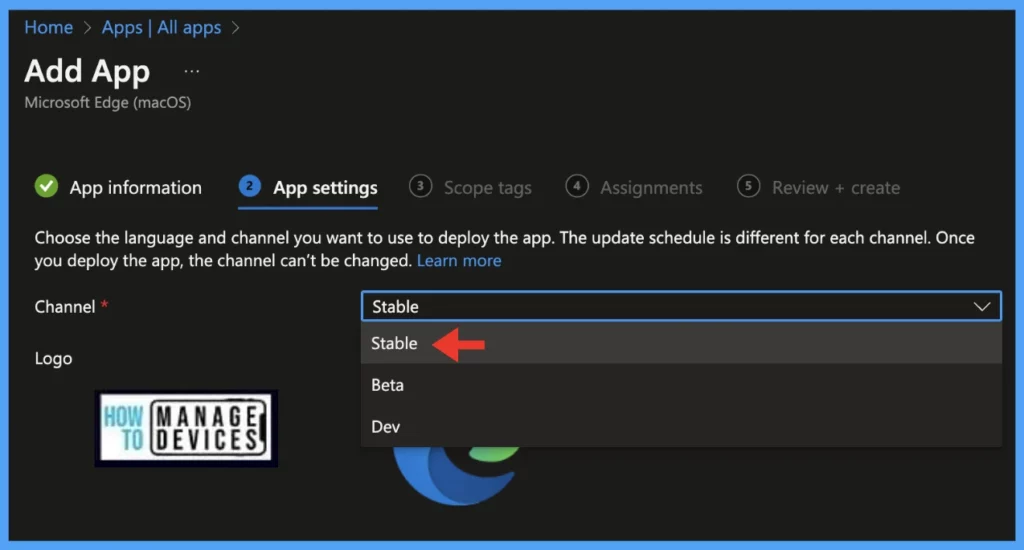Open the ellipsis menu beside Add App
Screen dimensions: 1024x550
[x=191, y=71]
